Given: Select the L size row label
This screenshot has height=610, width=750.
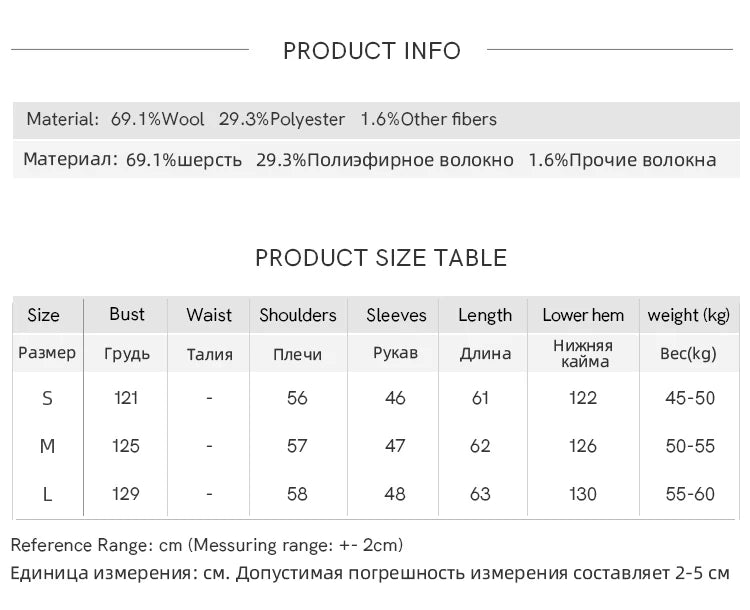Looking at the screenshot, I should click(47, 494).
